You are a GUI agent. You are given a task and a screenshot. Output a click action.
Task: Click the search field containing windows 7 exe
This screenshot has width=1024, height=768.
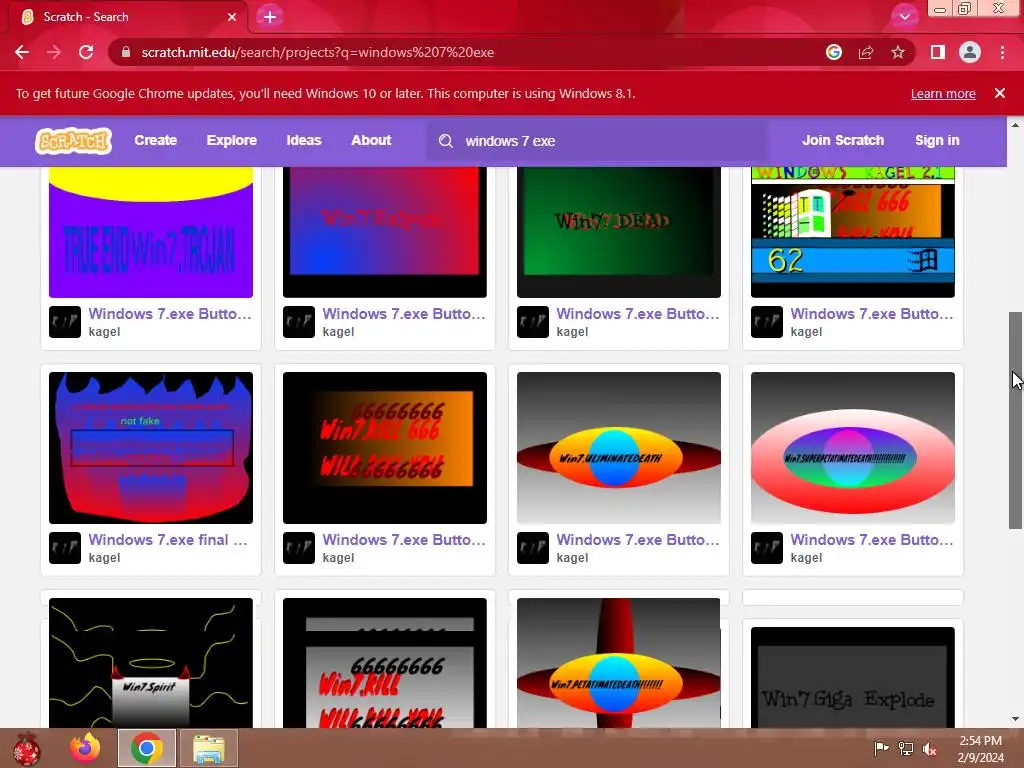(598, 141)
